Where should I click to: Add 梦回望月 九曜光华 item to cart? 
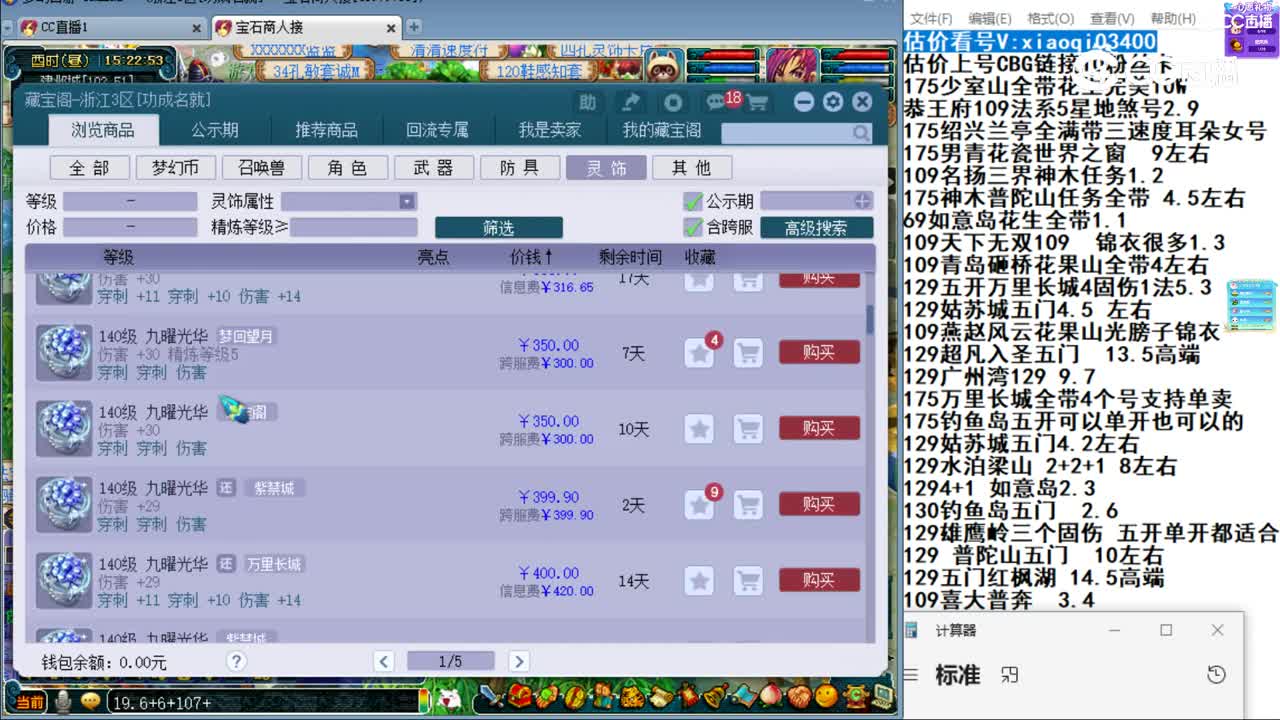pyautogui.click(x=748, y=353)
